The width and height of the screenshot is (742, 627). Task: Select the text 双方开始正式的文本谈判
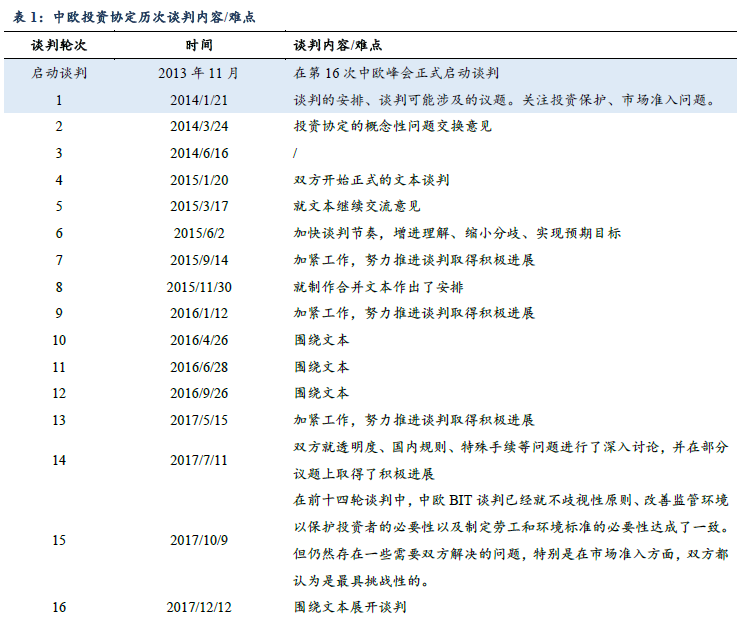(x=371, y=180)
